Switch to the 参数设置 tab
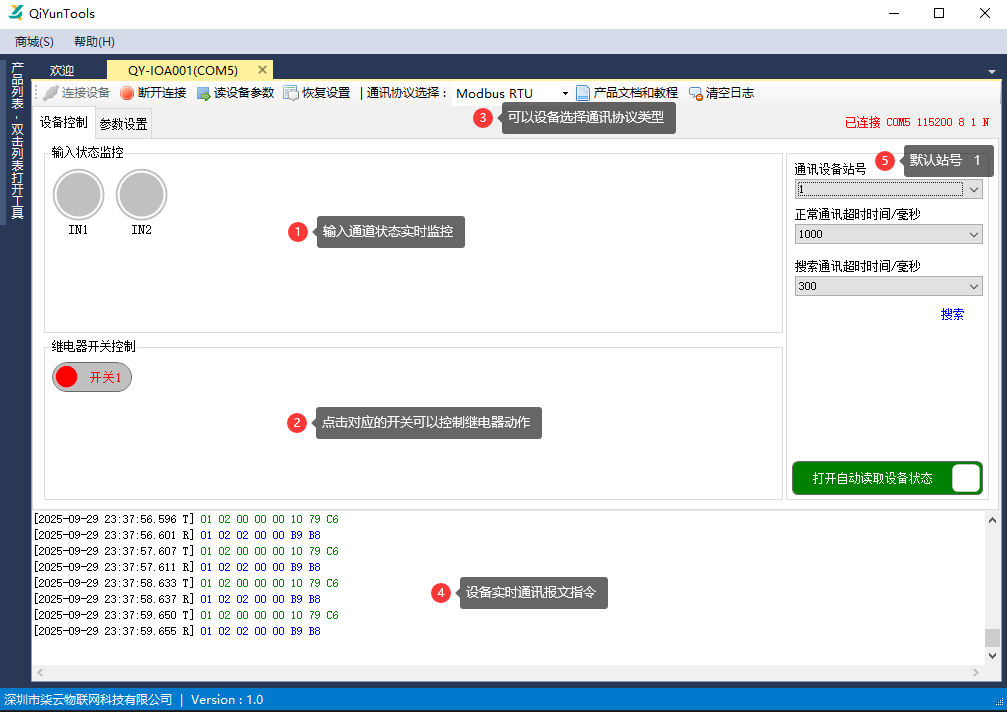Screen dimensions: 1007x712 [123, 125]
